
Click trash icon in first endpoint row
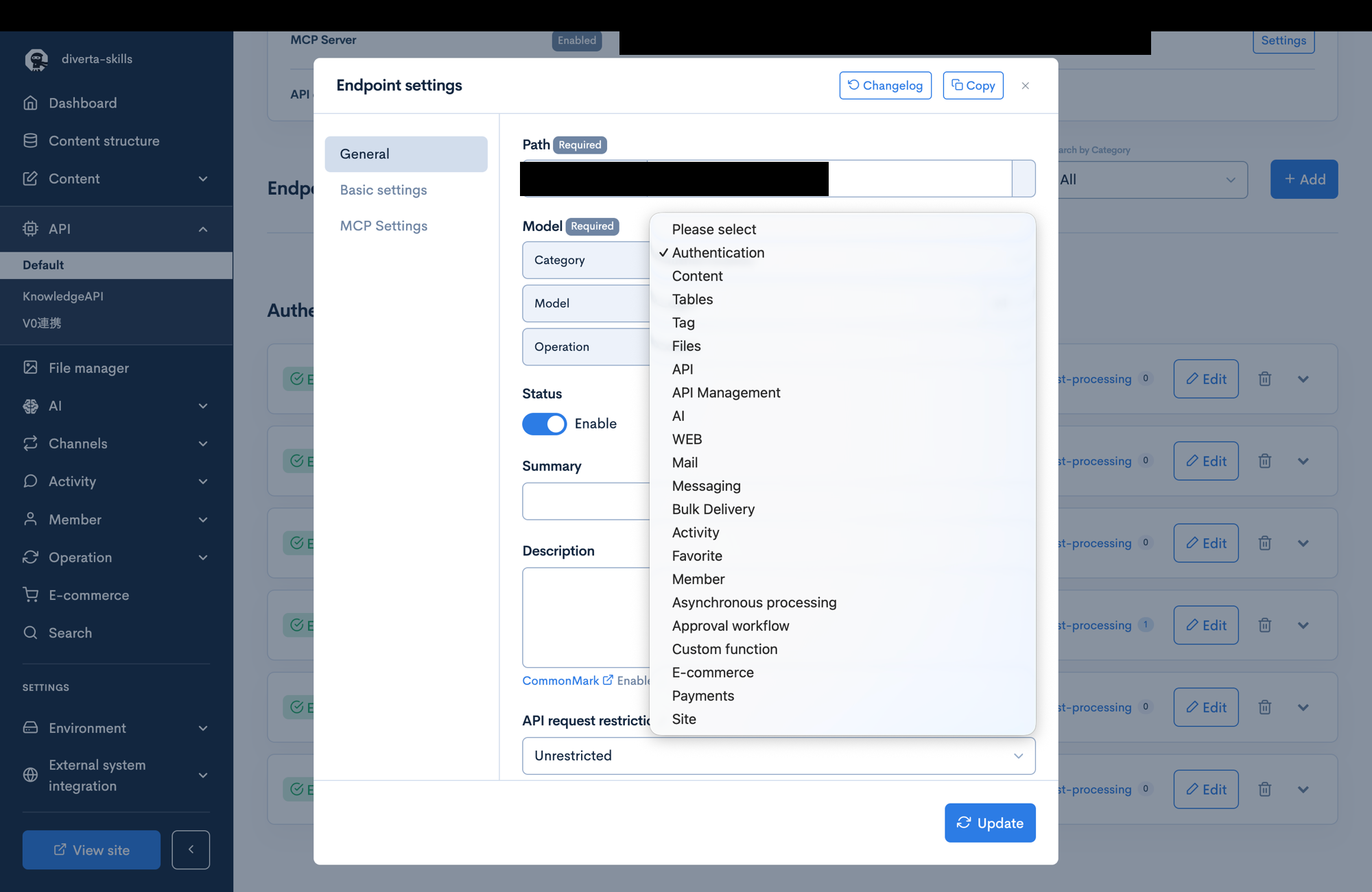pos(1265,378)
